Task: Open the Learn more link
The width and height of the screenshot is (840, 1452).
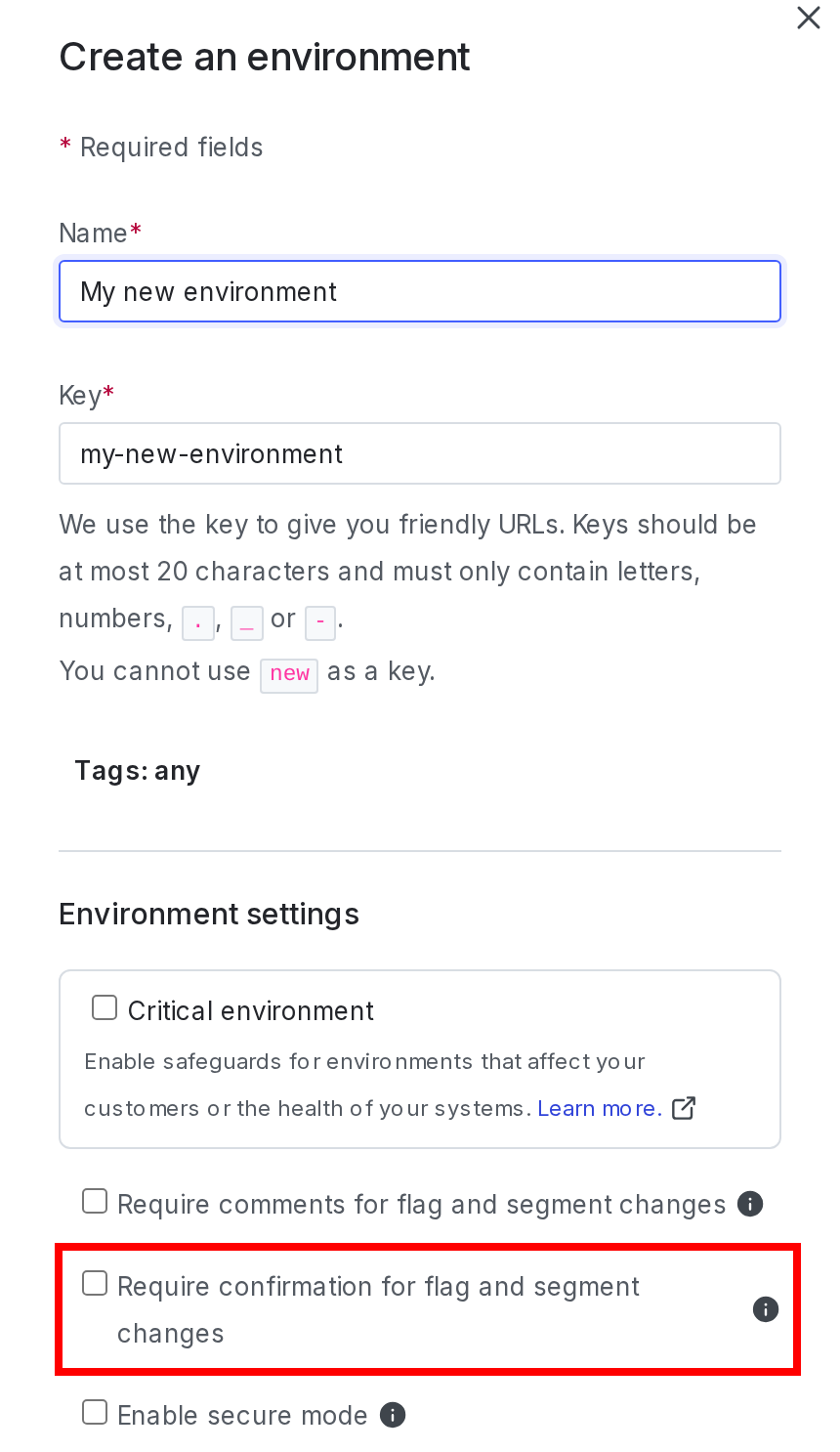Action: [599, 1108]
